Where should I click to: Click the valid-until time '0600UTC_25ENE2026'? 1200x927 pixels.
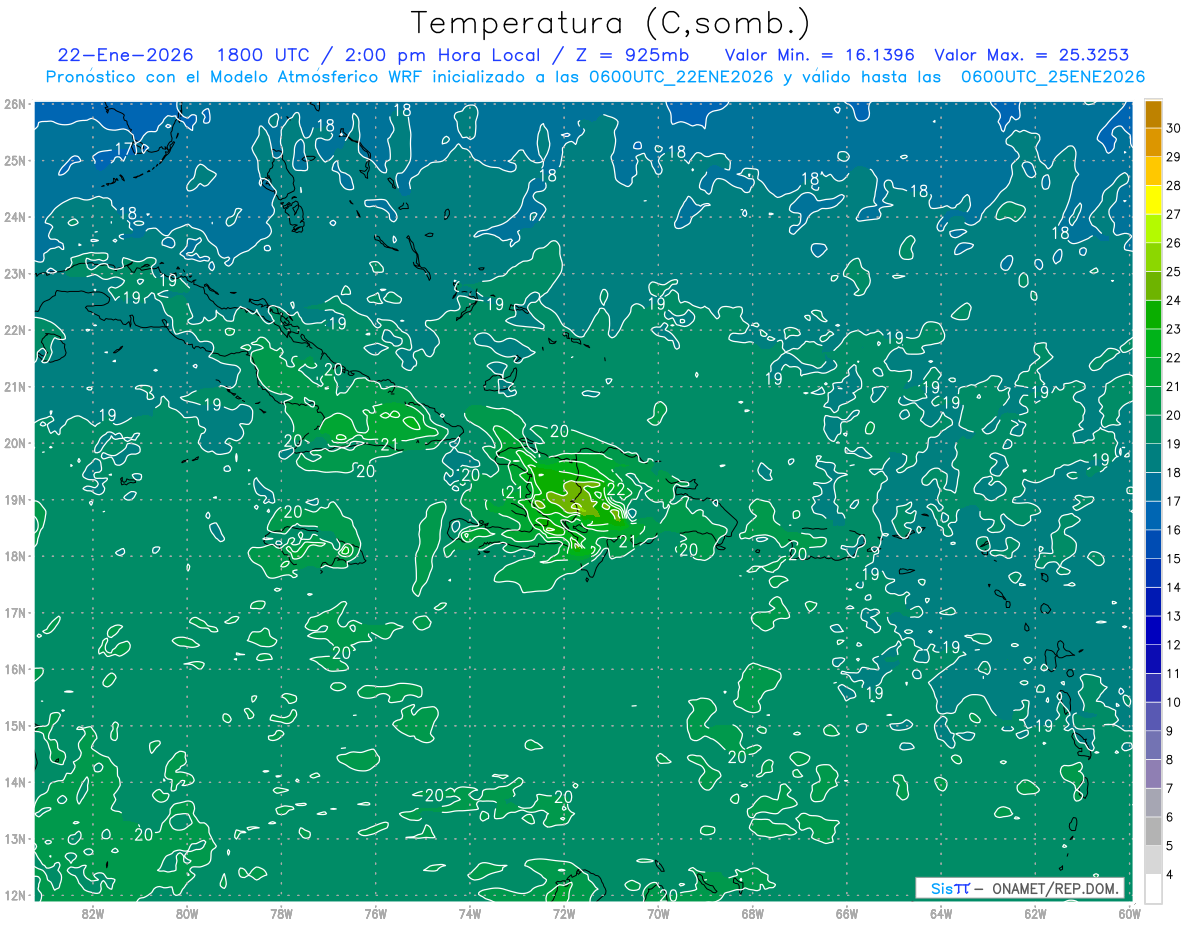(1053, 77)
